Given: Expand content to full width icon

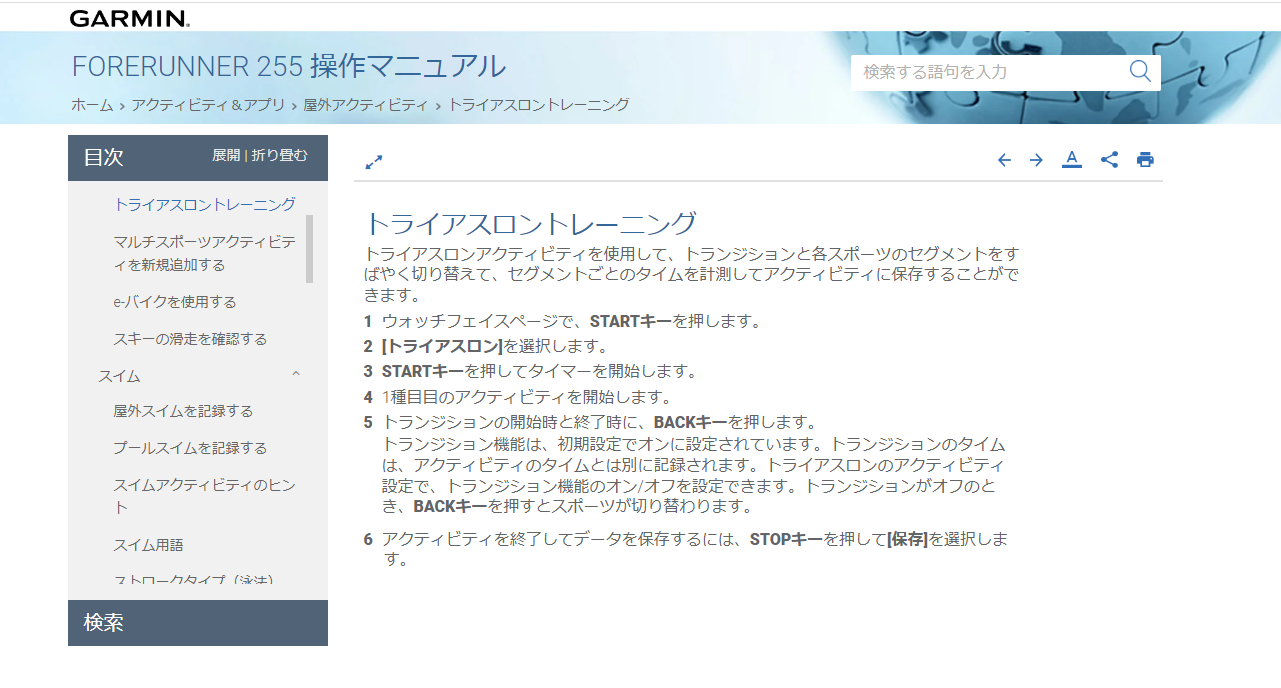Looking at the screenshot, I should 374,161.
